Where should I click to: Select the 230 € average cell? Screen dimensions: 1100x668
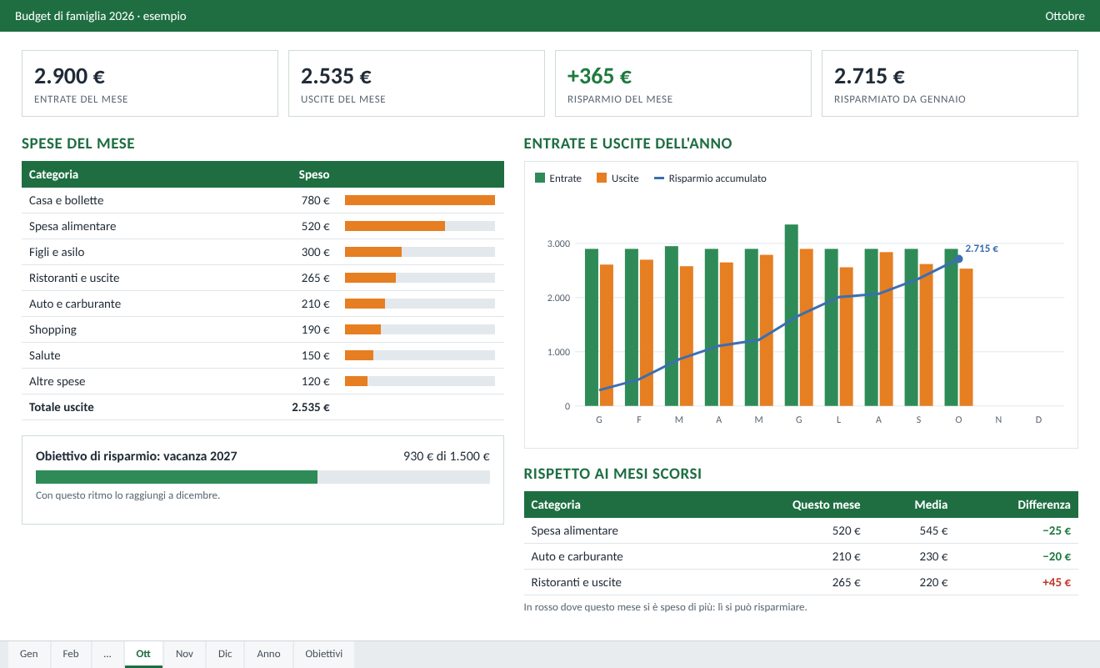pos(933,556)
